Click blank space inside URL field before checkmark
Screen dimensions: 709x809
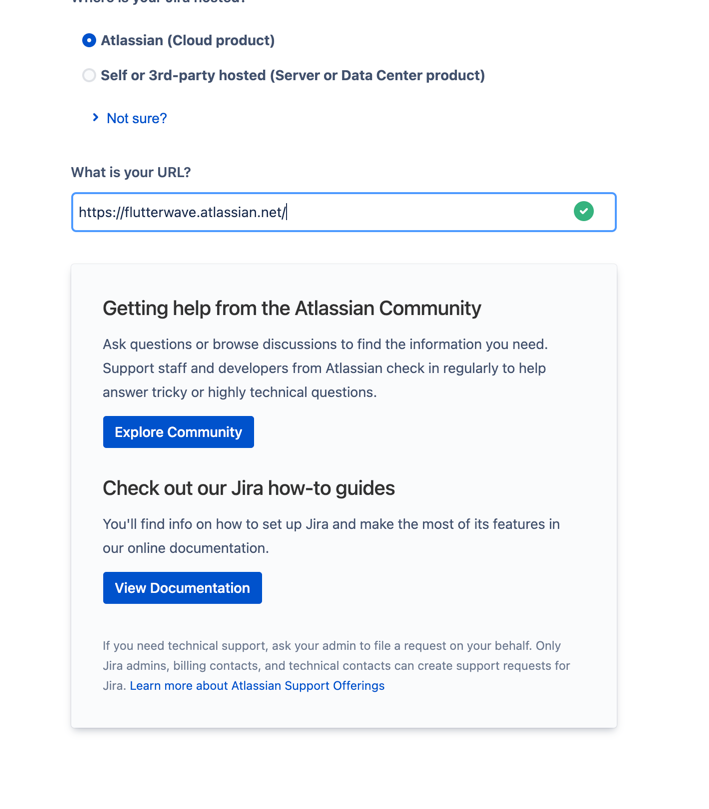pos(430,212)
